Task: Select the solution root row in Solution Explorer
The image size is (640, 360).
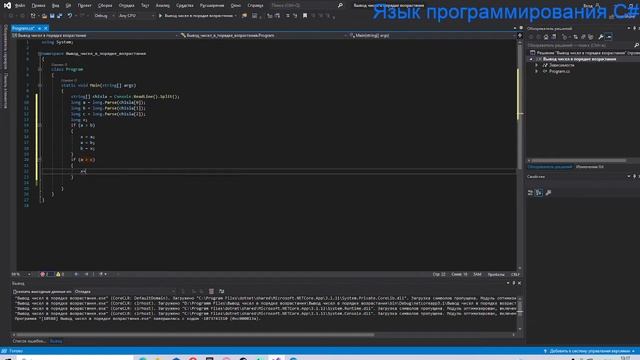Action: coord(584,53)
